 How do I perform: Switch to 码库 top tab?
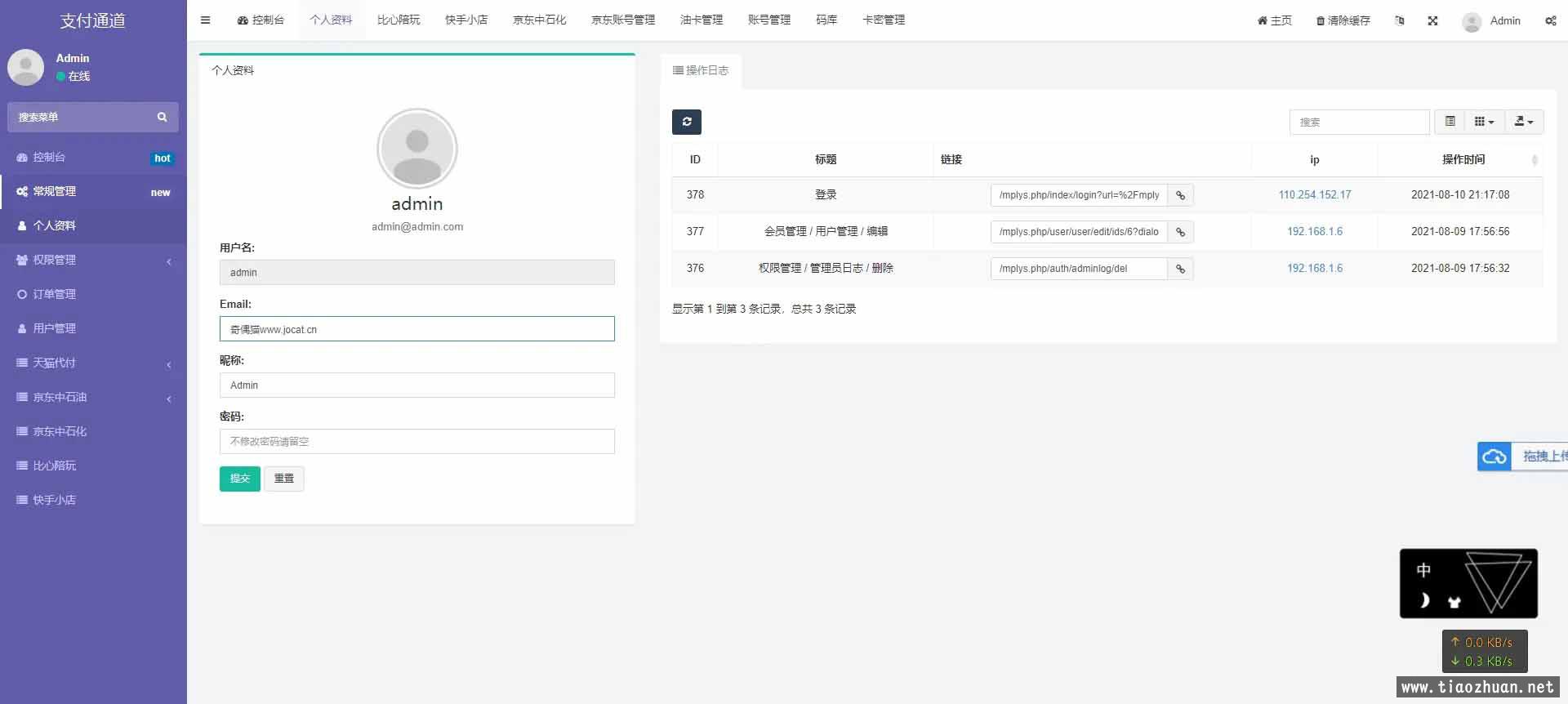point(826,20)
